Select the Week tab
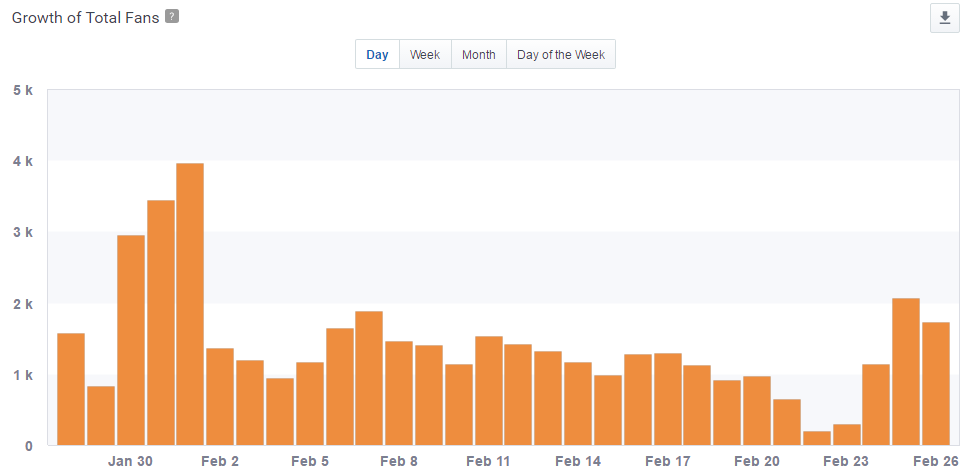This screenshot has width=974, height=474. pyautogui.click(x=425, y=55)
